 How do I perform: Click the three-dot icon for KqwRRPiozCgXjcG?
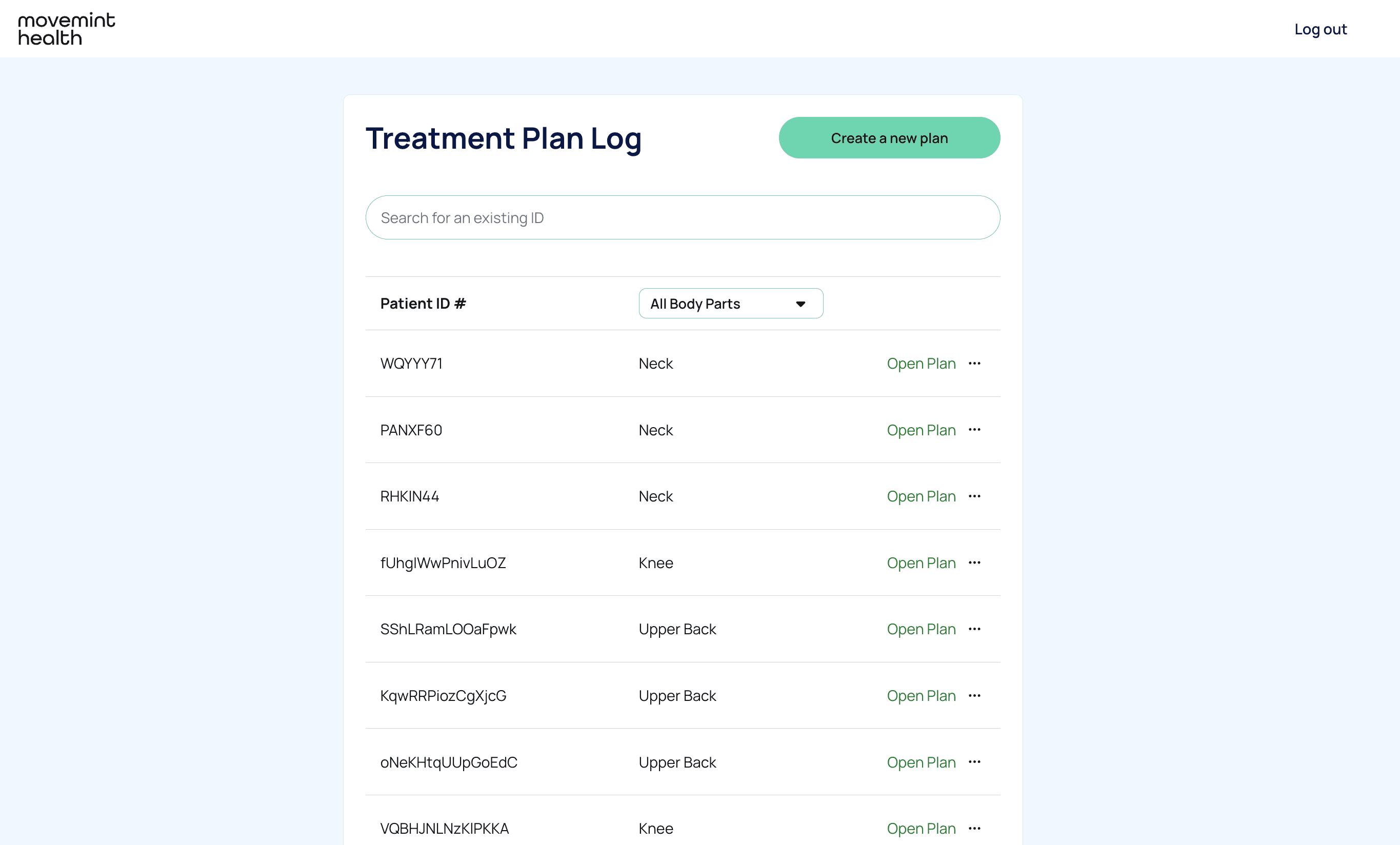(974, 696)
